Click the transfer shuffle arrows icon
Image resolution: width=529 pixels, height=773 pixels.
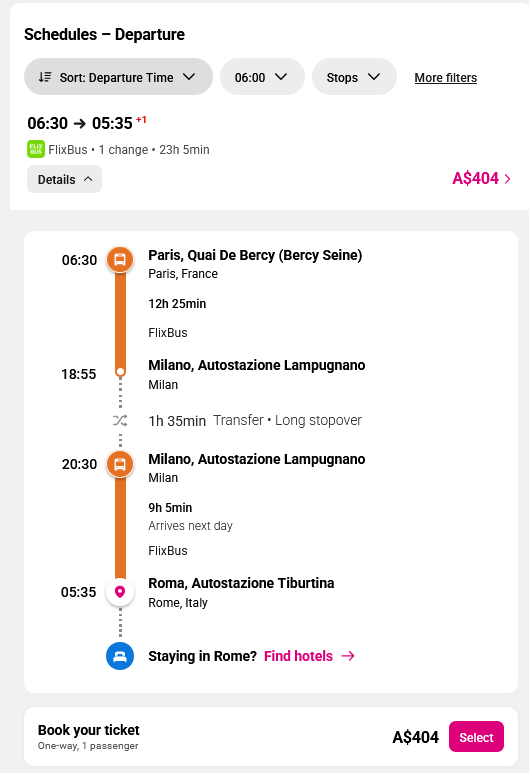[120, 421]
